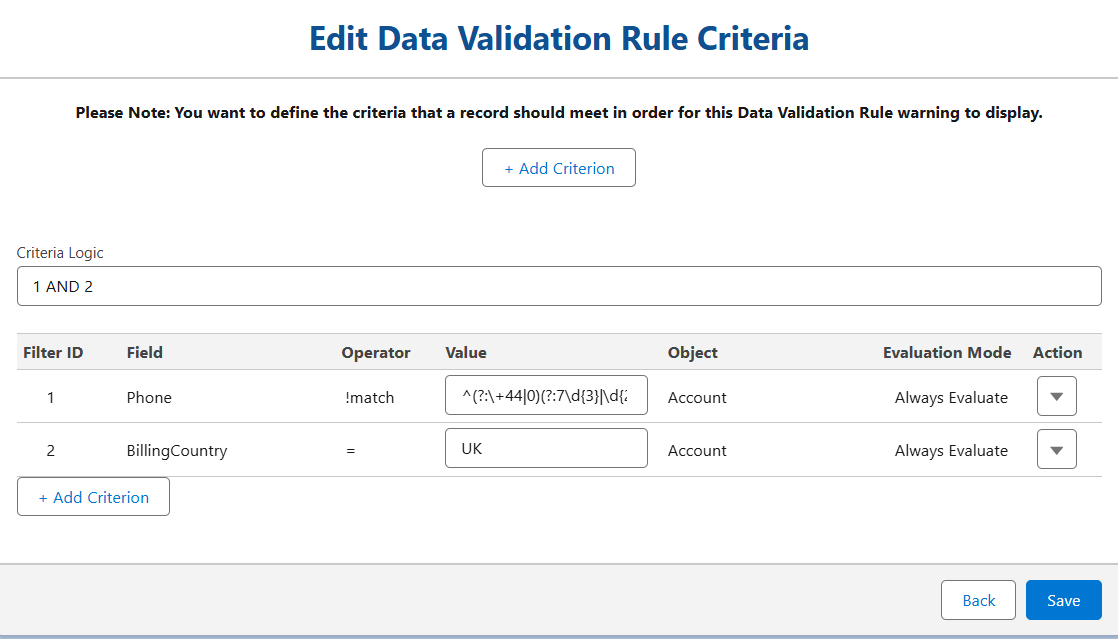Image resolution: width=1118 pixels, height=639 pixels.
Task: Click inside the Criteria Logic field
Action: [x=558, y=285]
